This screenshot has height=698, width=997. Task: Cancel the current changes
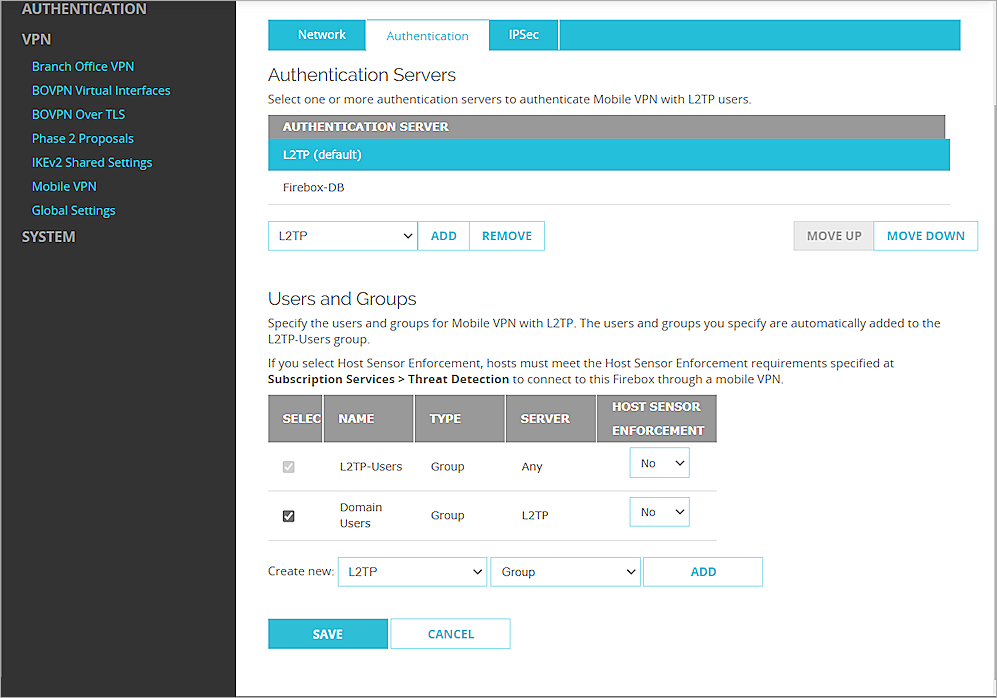[x=450, y=633]
